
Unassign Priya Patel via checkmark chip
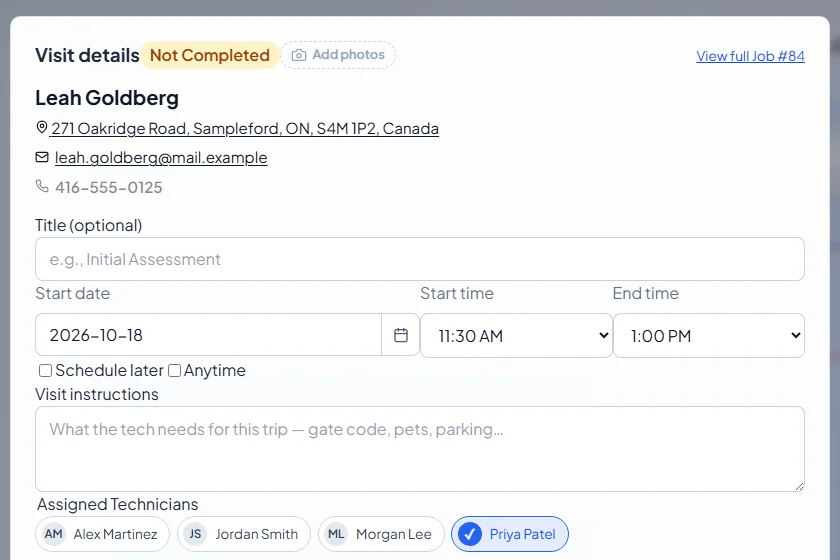click(509, 534)
